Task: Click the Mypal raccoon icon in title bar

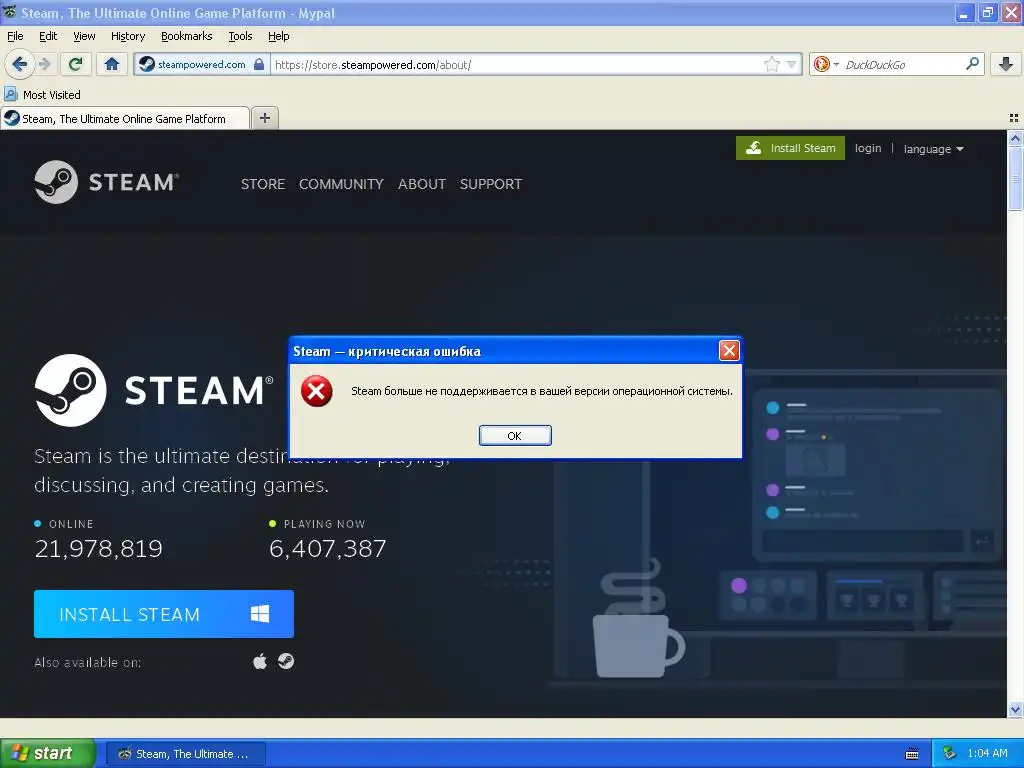Action: pos(9,12)
